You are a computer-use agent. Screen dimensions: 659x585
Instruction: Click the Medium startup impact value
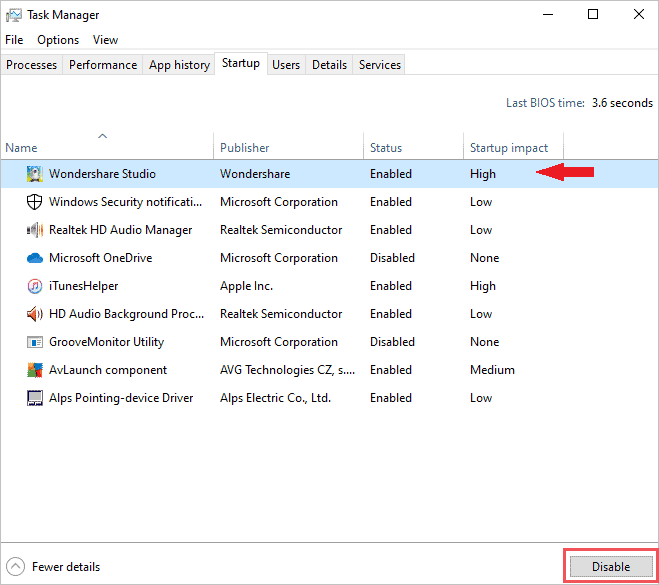492,370
